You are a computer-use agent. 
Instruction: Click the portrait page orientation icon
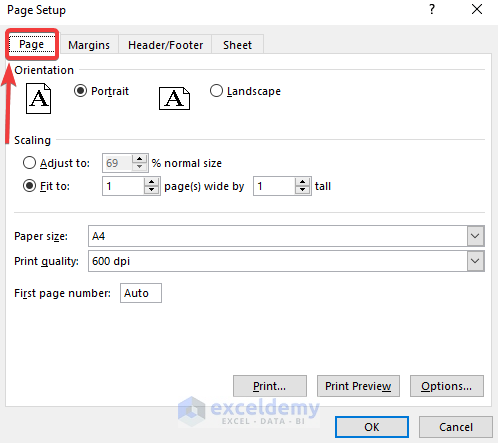pyautogui.click(x=39, y=98)
